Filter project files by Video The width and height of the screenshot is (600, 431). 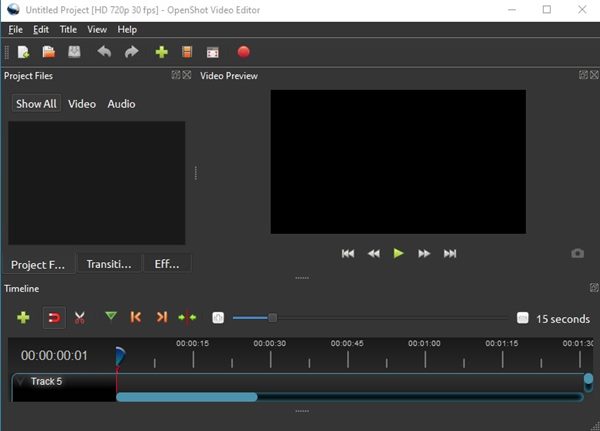[x=82, y=104]
